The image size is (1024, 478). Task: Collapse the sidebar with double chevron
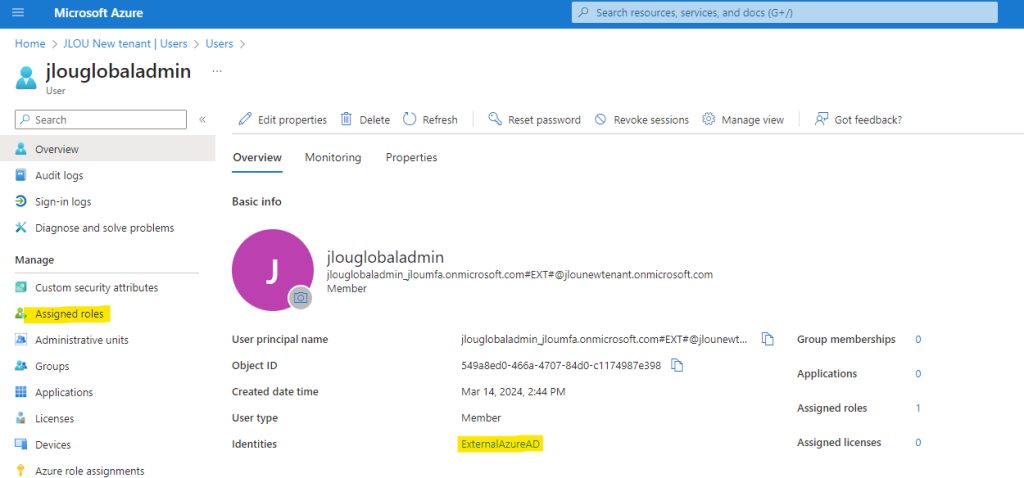click(x=202, y=120)
